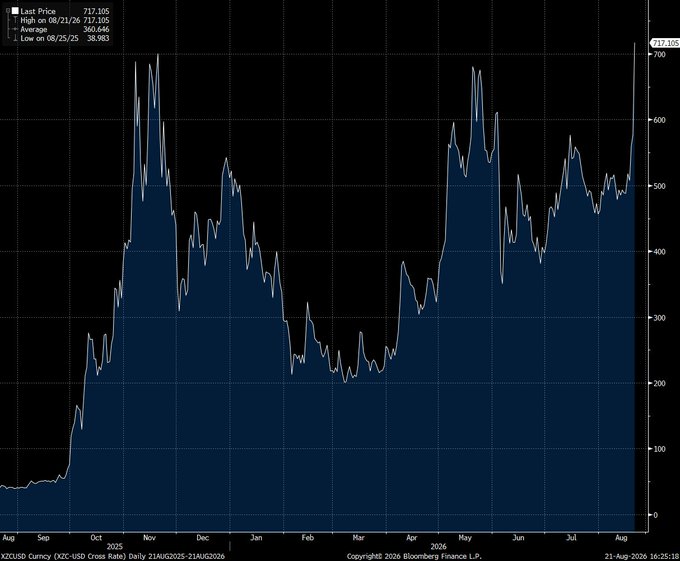The height and width of the screenshot is (561, 680).
Task: Click the 500 y-axis label
Action: click(x=659, y=186)
